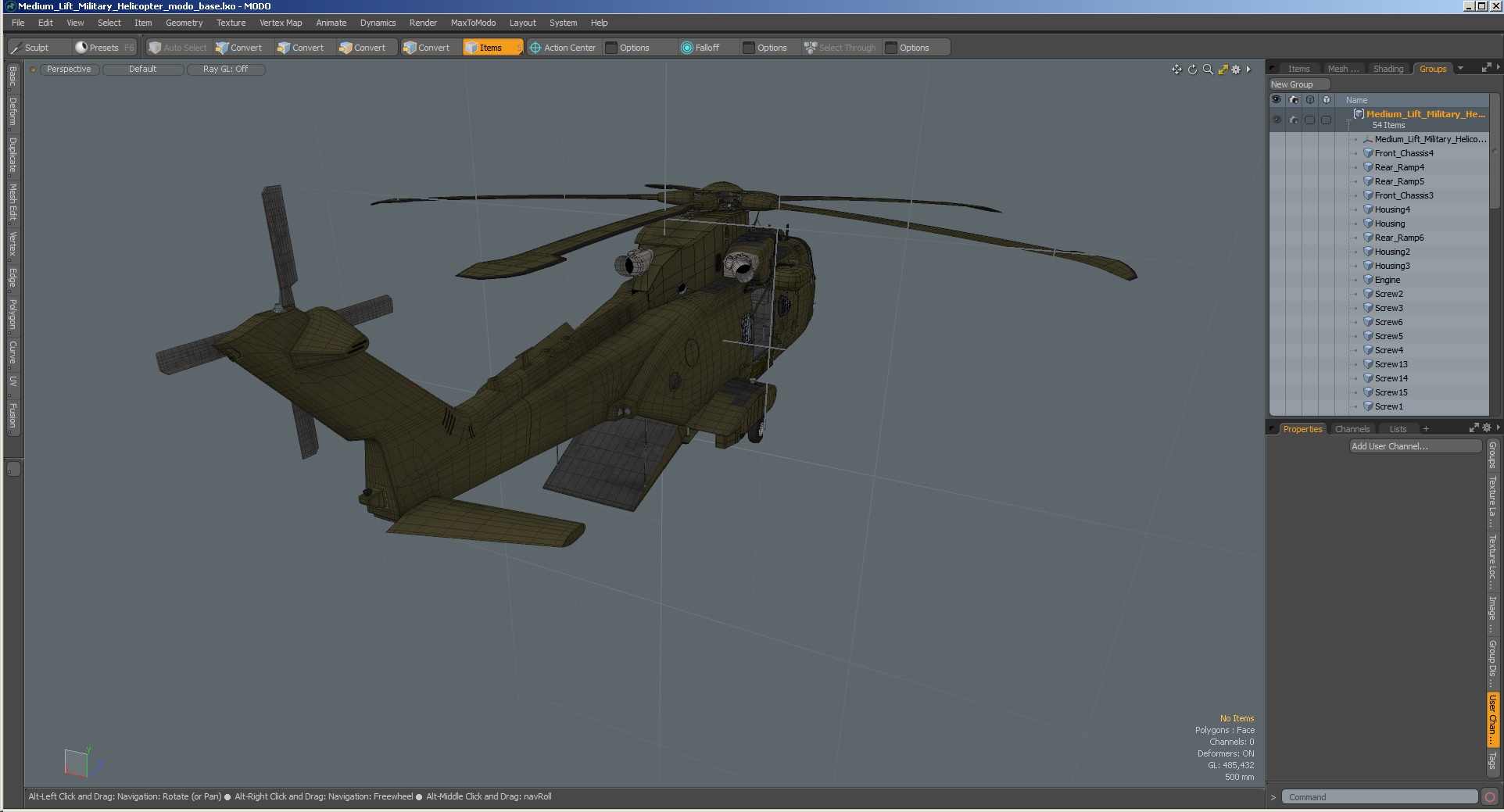Open the Perspective view dropdown
Screen dimensions: 1504x812
coord(69,70)
